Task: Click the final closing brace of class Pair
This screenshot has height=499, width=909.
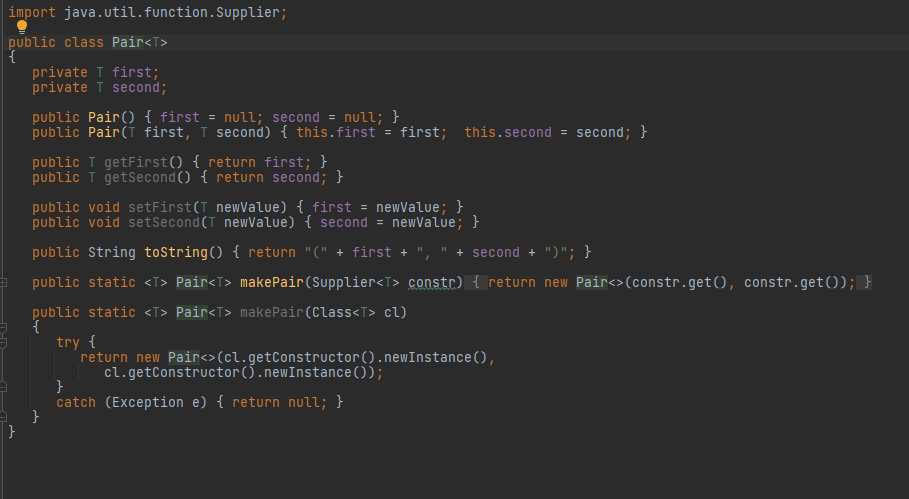Action: coord(12,432)
